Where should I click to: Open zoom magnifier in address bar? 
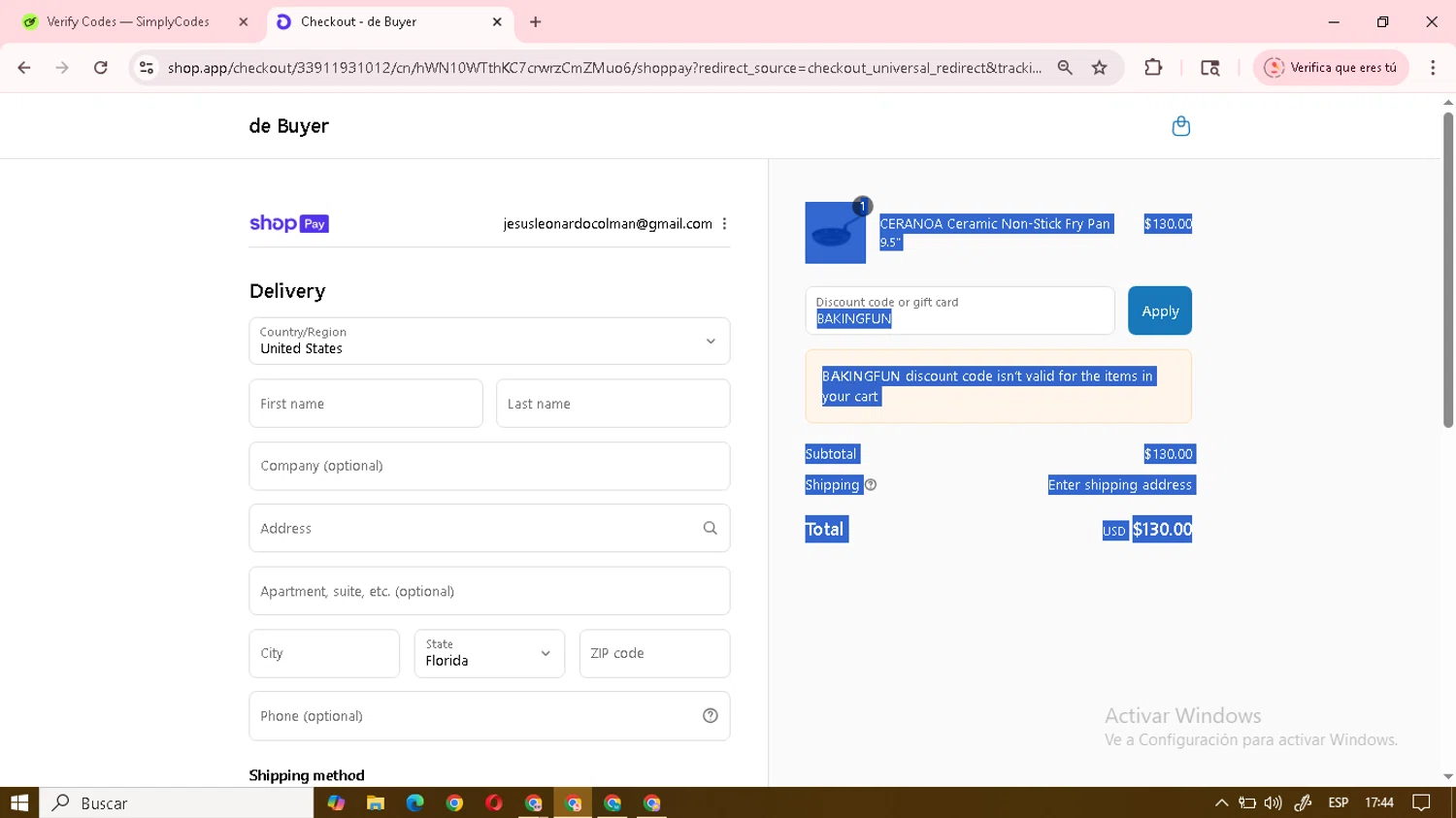1065,68
